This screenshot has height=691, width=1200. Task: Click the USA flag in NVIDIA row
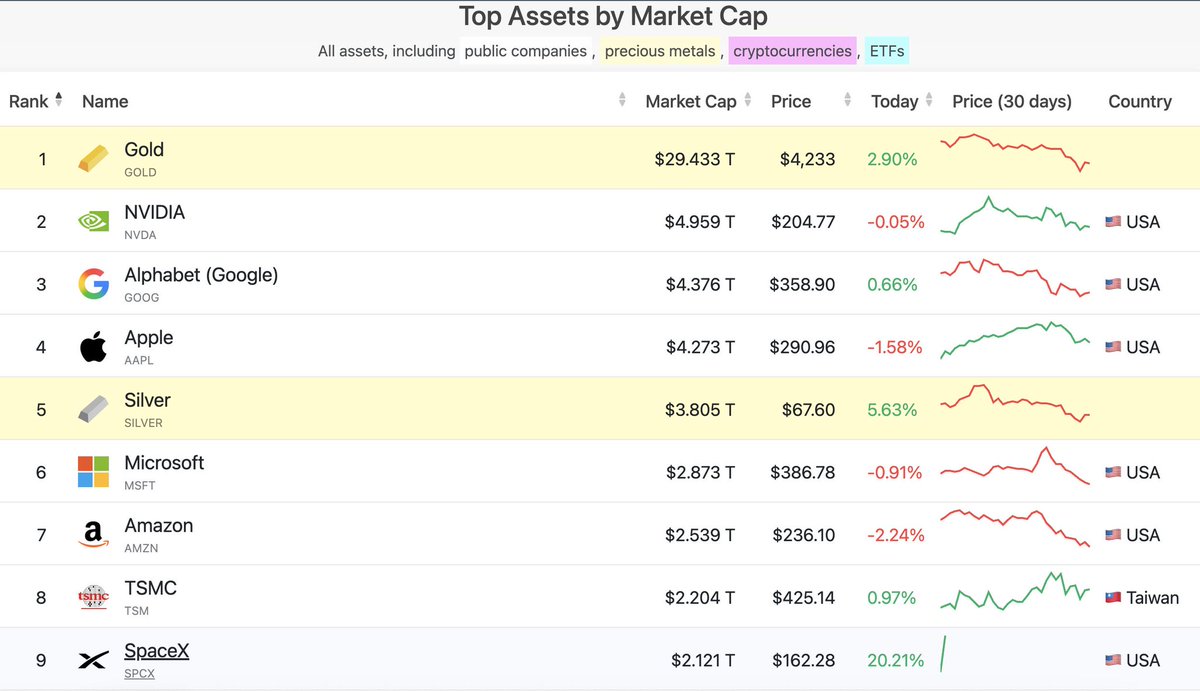tap(1113, 222)
